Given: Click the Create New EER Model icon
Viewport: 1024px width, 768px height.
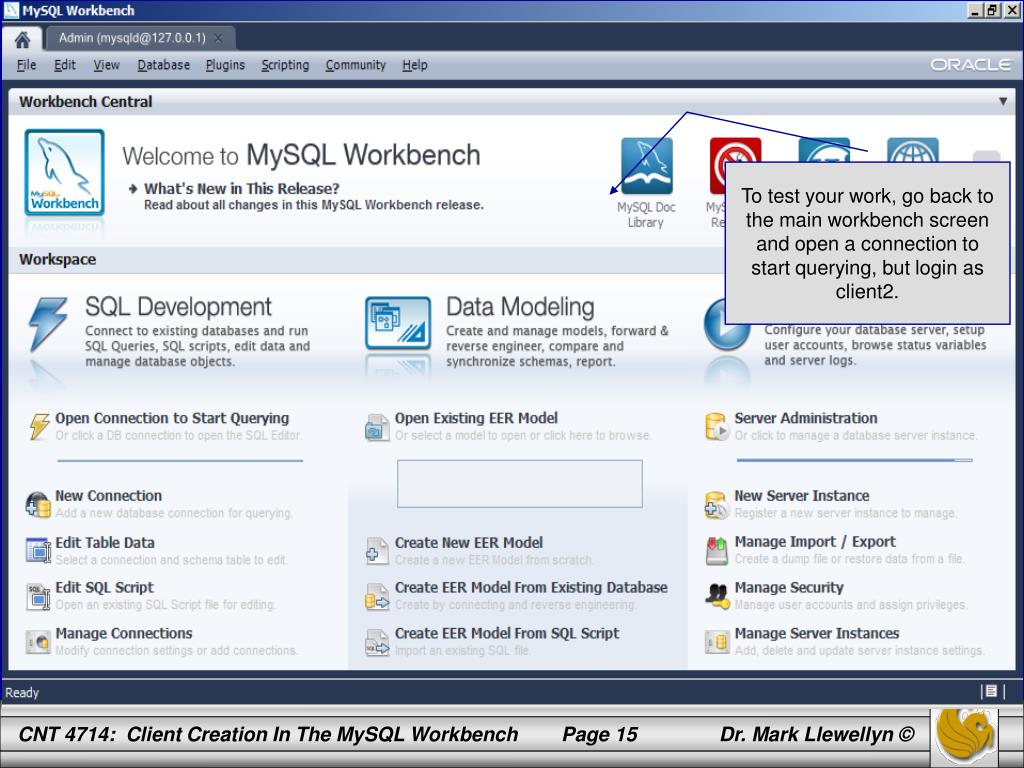Looking at the screenshot, I should 377,551.
